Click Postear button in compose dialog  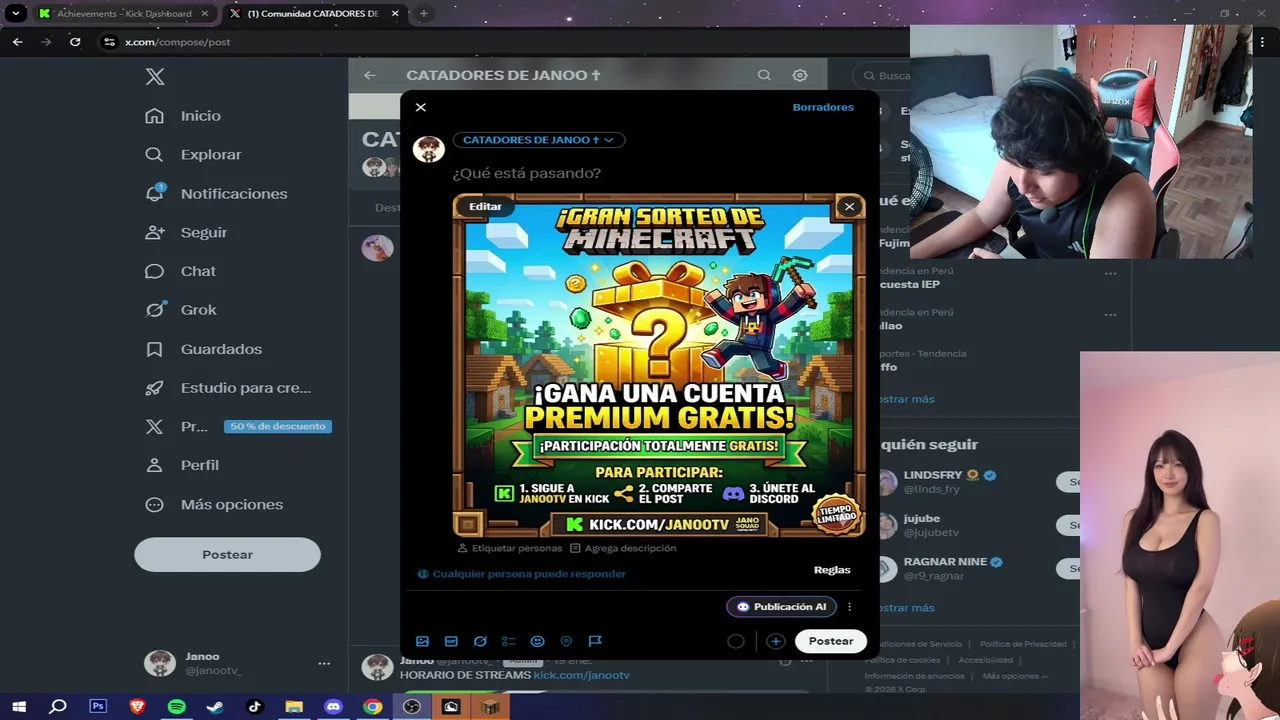pyautogui.click(x=831, y=641)
